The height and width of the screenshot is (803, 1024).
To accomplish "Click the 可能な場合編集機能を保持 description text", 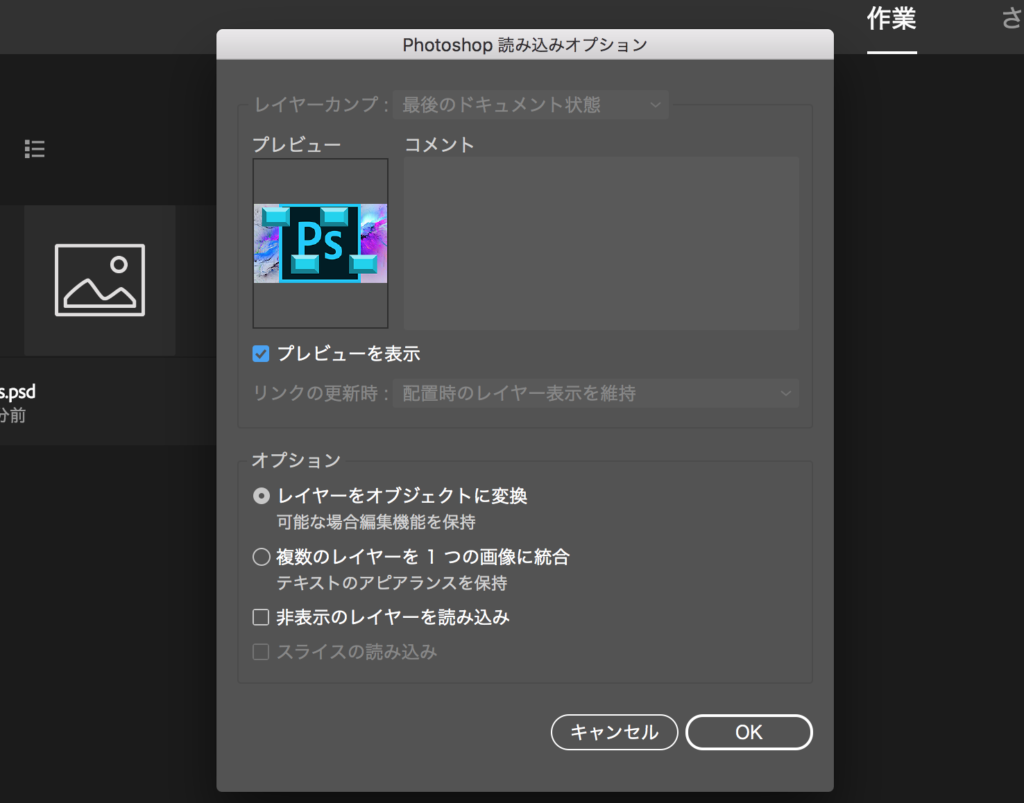I will (x=376, y=522).
